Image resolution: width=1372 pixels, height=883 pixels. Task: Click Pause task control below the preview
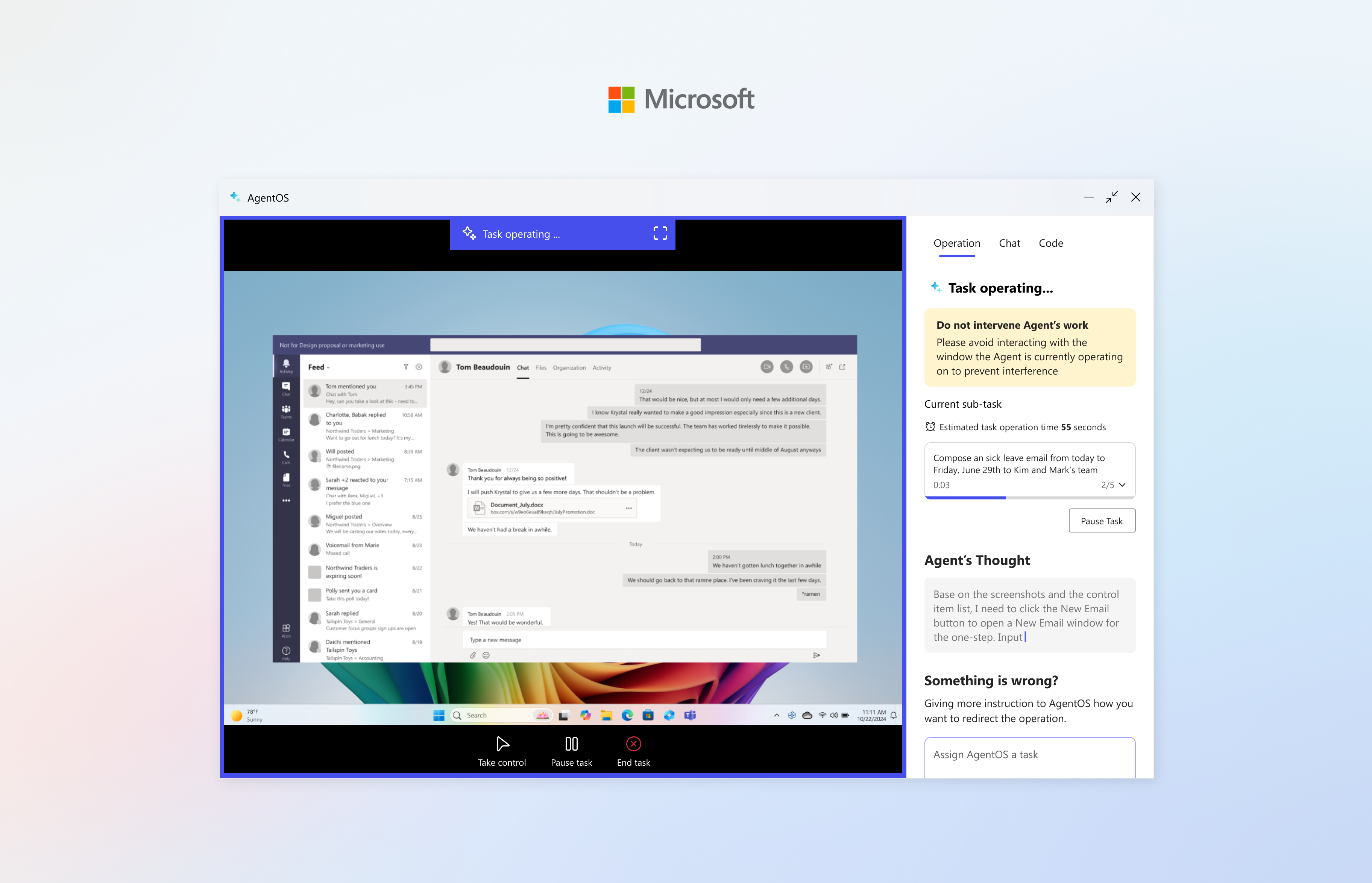coord(572,752)
